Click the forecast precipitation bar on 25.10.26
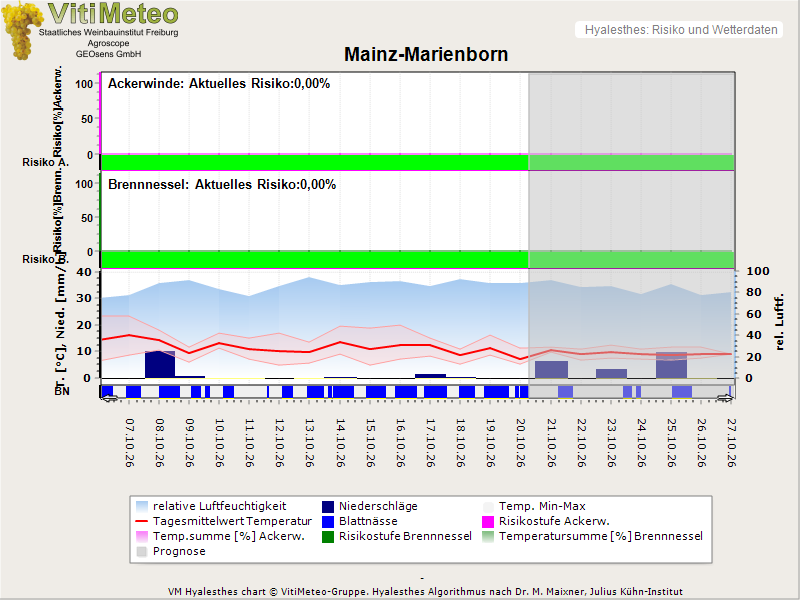The height and width of the screenshot is (600, 800). [x=671, y=365]
